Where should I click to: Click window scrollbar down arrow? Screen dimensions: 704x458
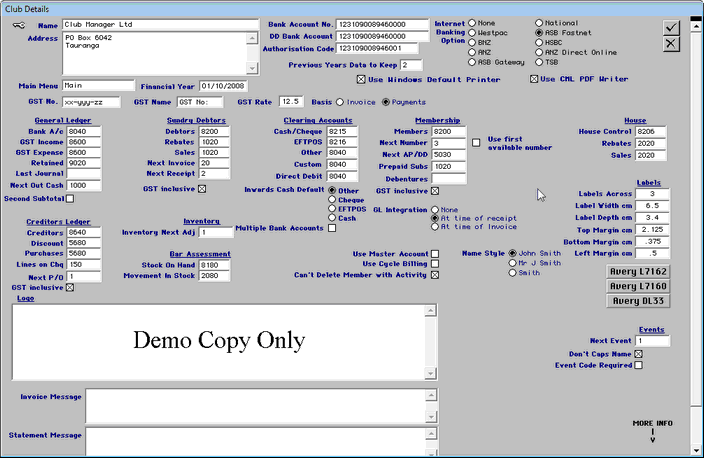click(696, 450)
